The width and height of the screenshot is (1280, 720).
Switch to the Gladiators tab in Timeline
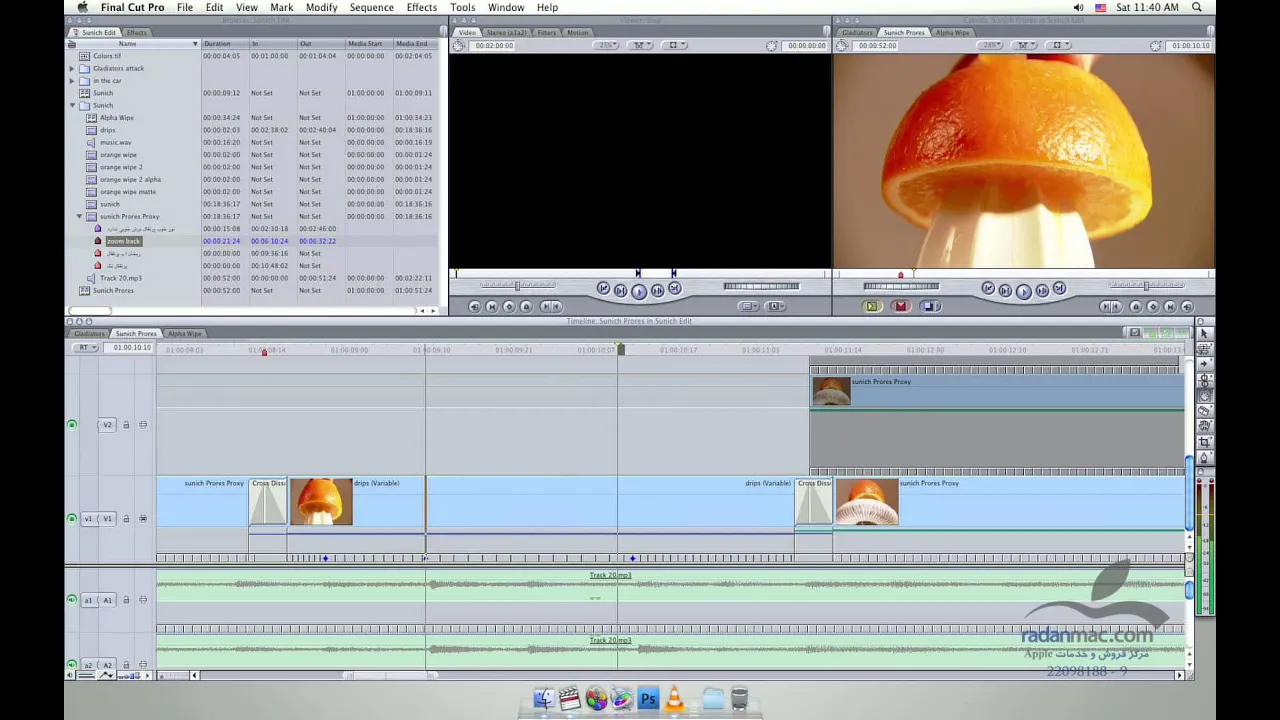pos(89,333)
